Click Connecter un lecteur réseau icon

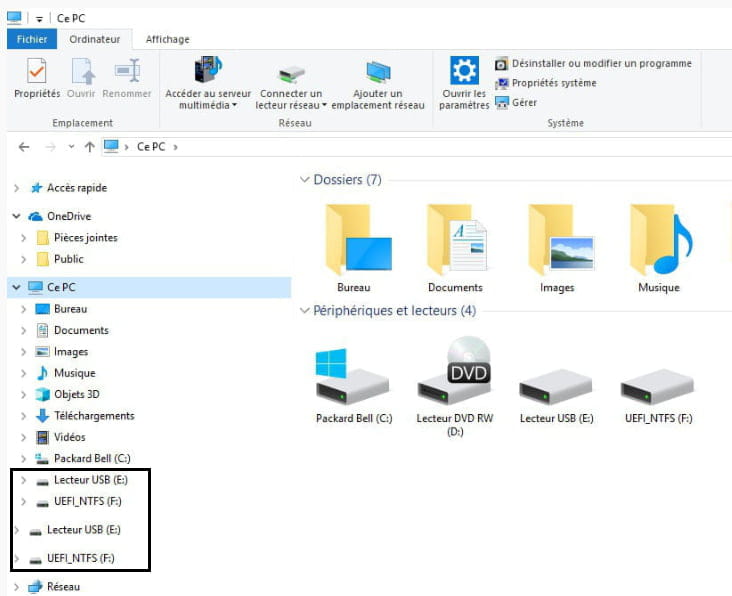(291, 74)
